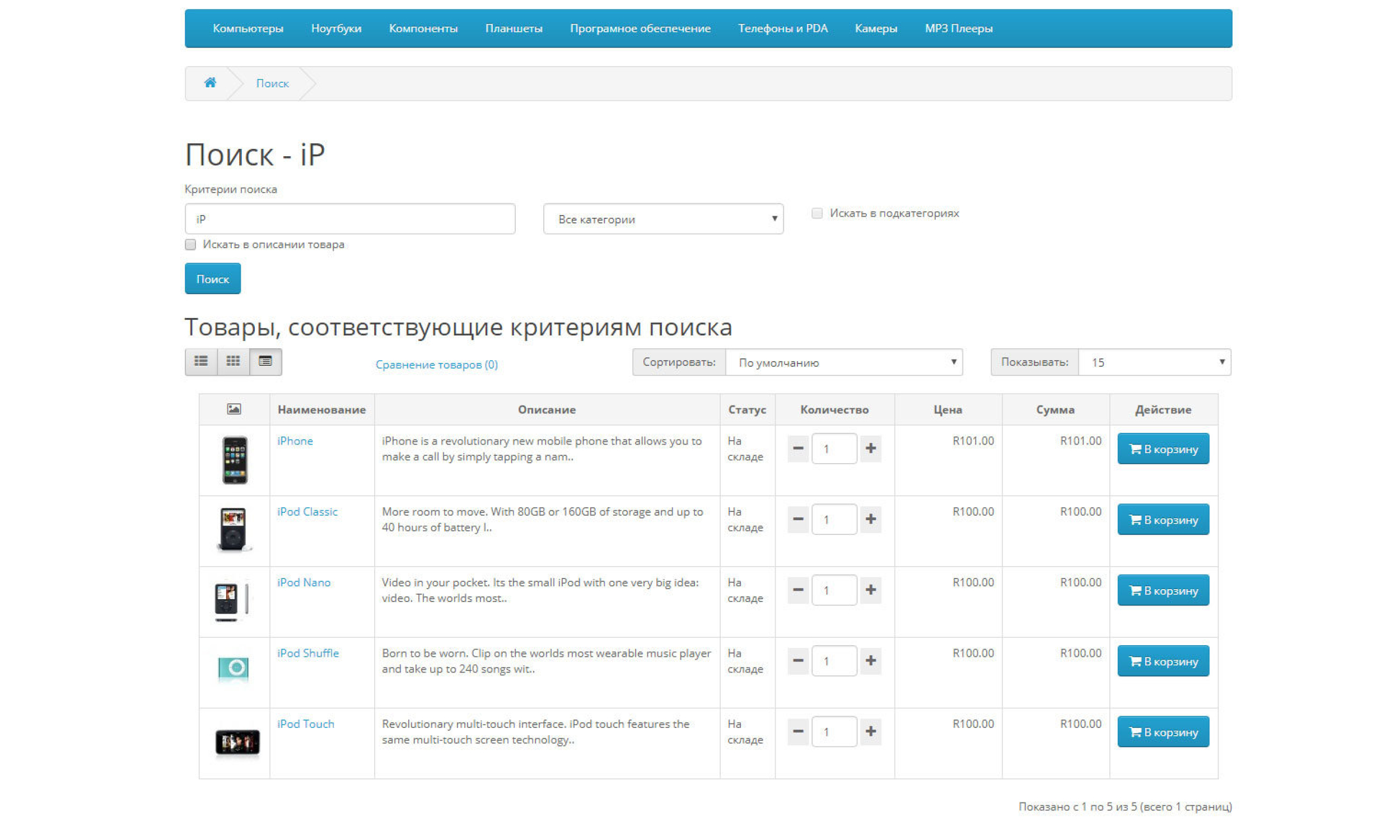The height and width of the screenshot is (840, 1400).
Task: Click the search criteria text field
Action: [x=349, y=219]
